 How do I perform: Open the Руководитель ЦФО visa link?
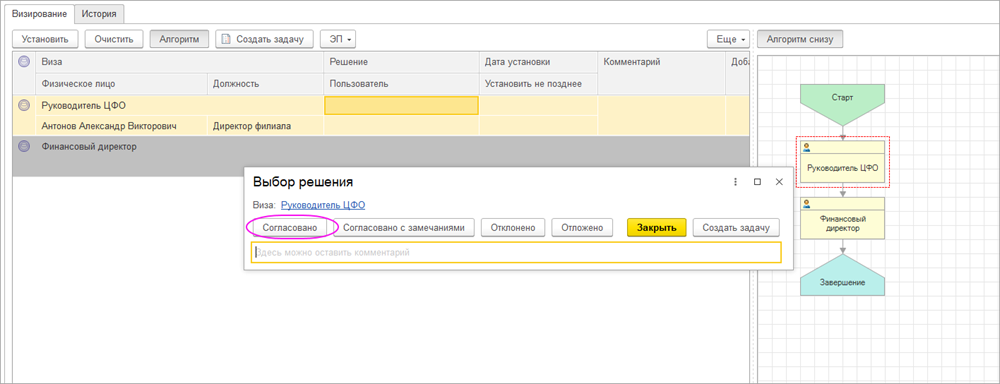pyautogui.click(x=323, y=205)
